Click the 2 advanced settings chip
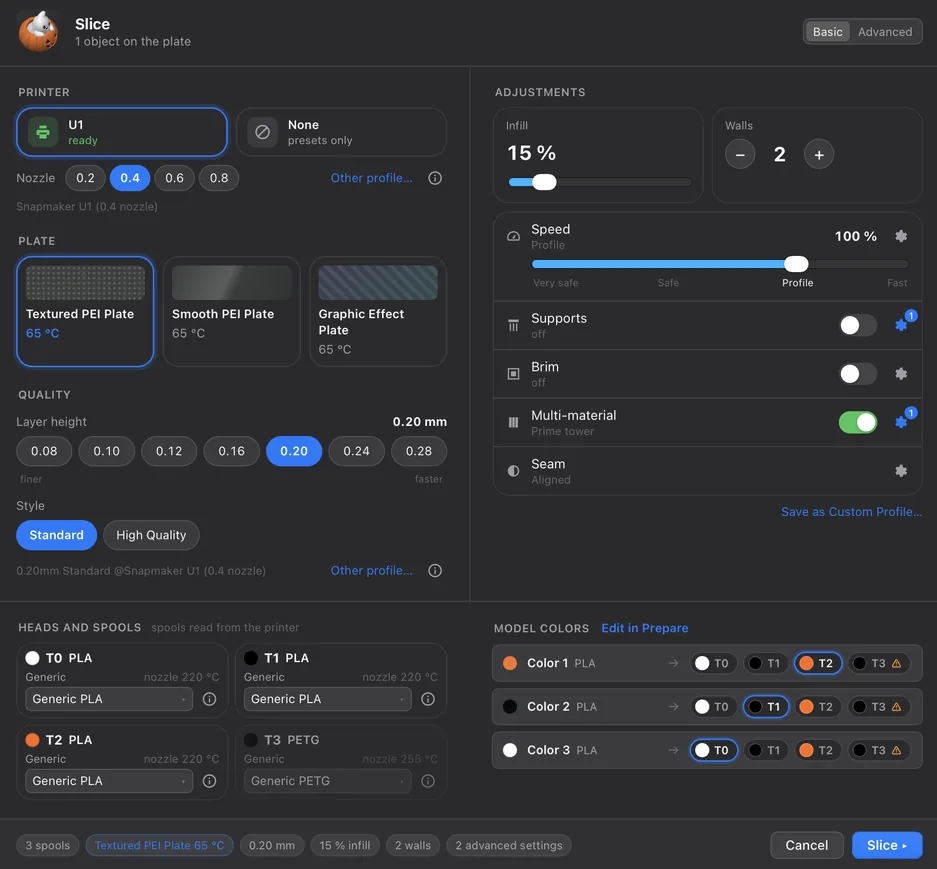Viewport: 937px width, 869px height. (x=509, y=845)
